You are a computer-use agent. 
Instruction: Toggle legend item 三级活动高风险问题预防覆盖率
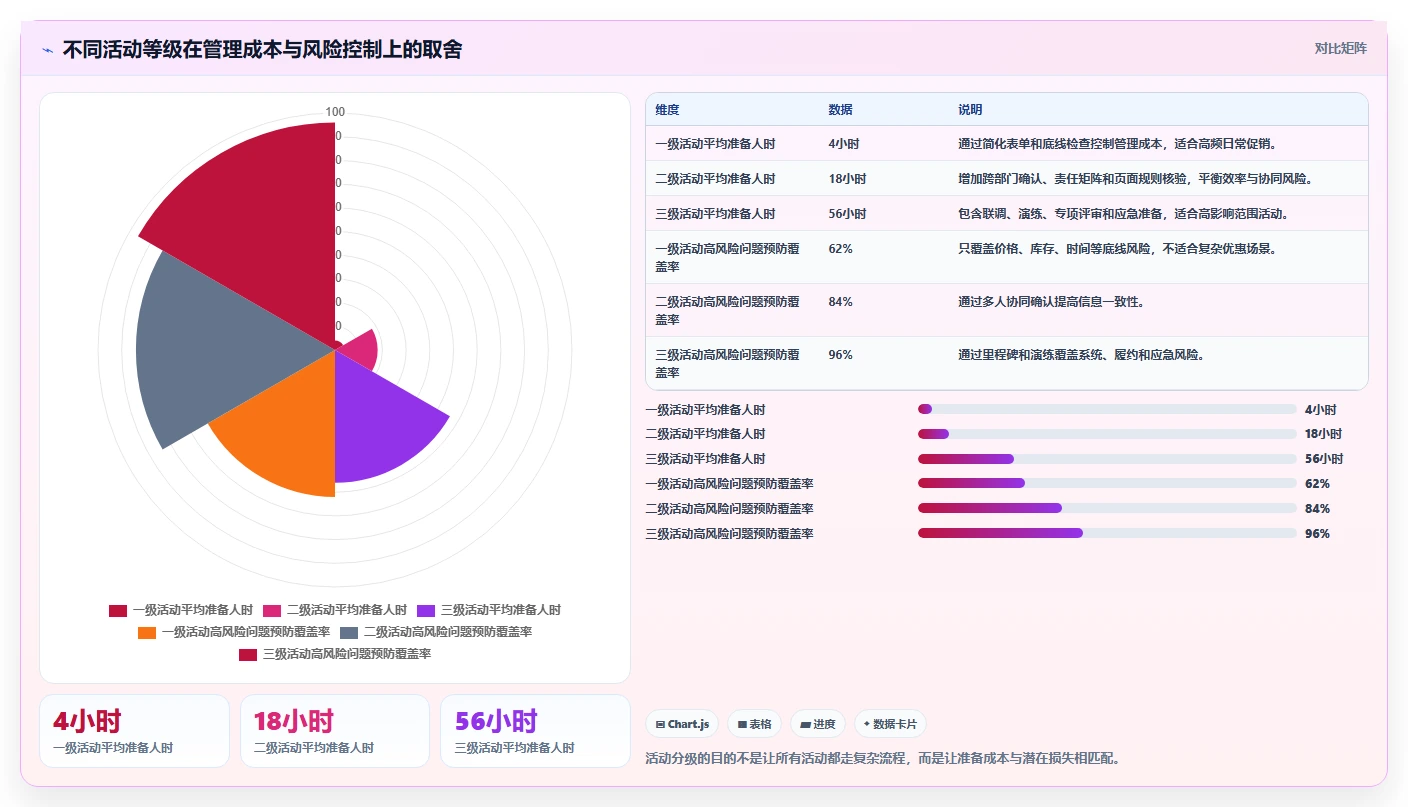tap(335, 654)
